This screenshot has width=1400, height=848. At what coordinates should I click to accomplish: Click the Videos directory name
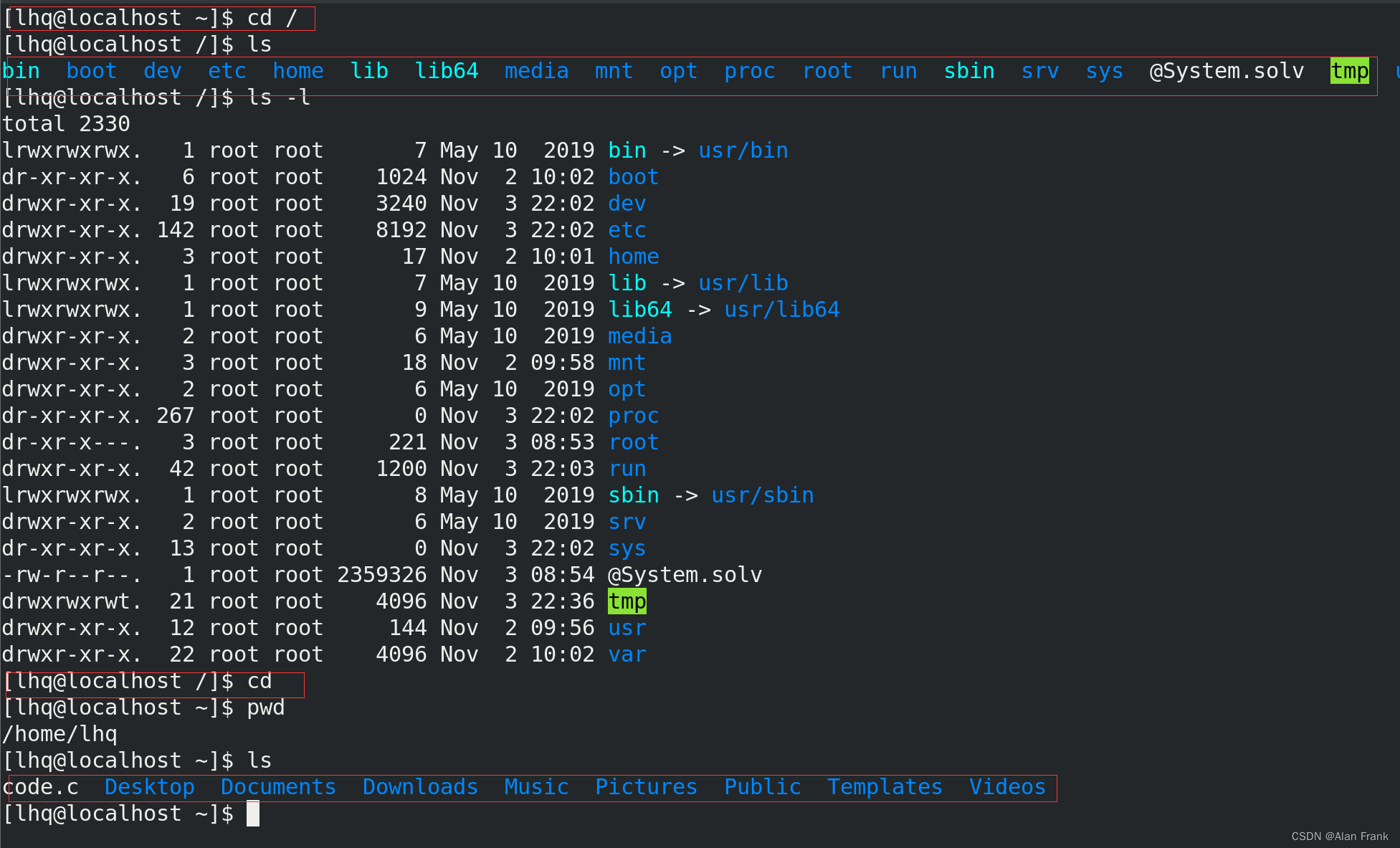(1007, 787)
